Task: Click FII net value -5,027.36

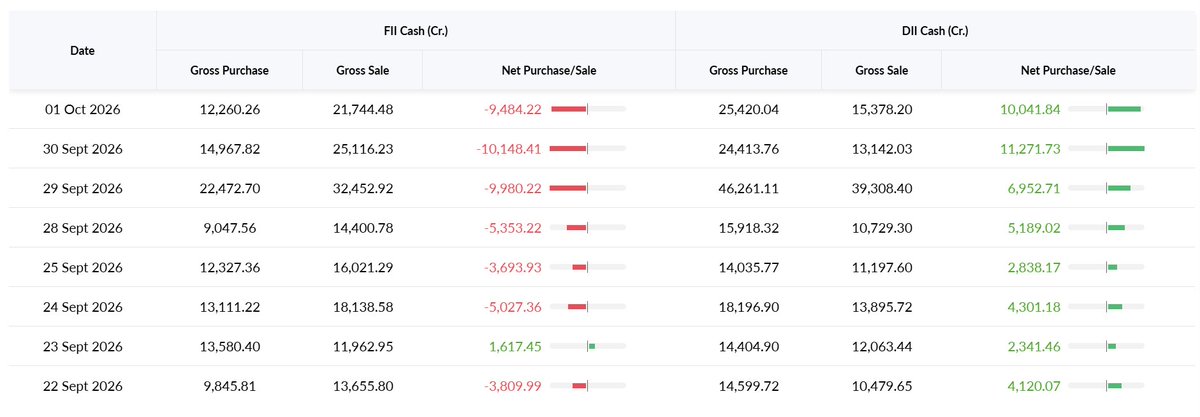Action: (x=513, y=307)
